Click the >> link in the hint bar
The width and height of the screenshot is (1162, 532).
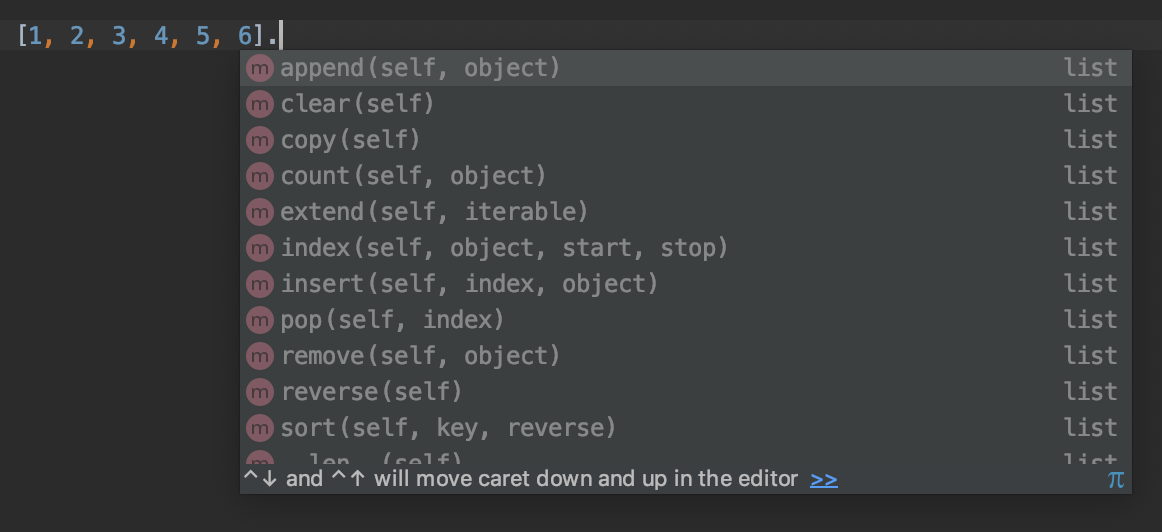point(824,479)
